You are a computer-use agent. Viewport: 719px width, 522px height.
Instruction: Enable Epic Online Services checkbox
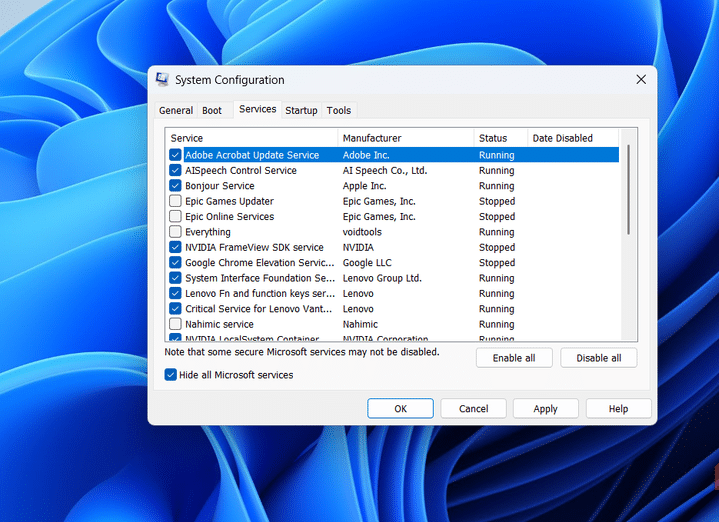pyautogui.click(x=175, y=217)
